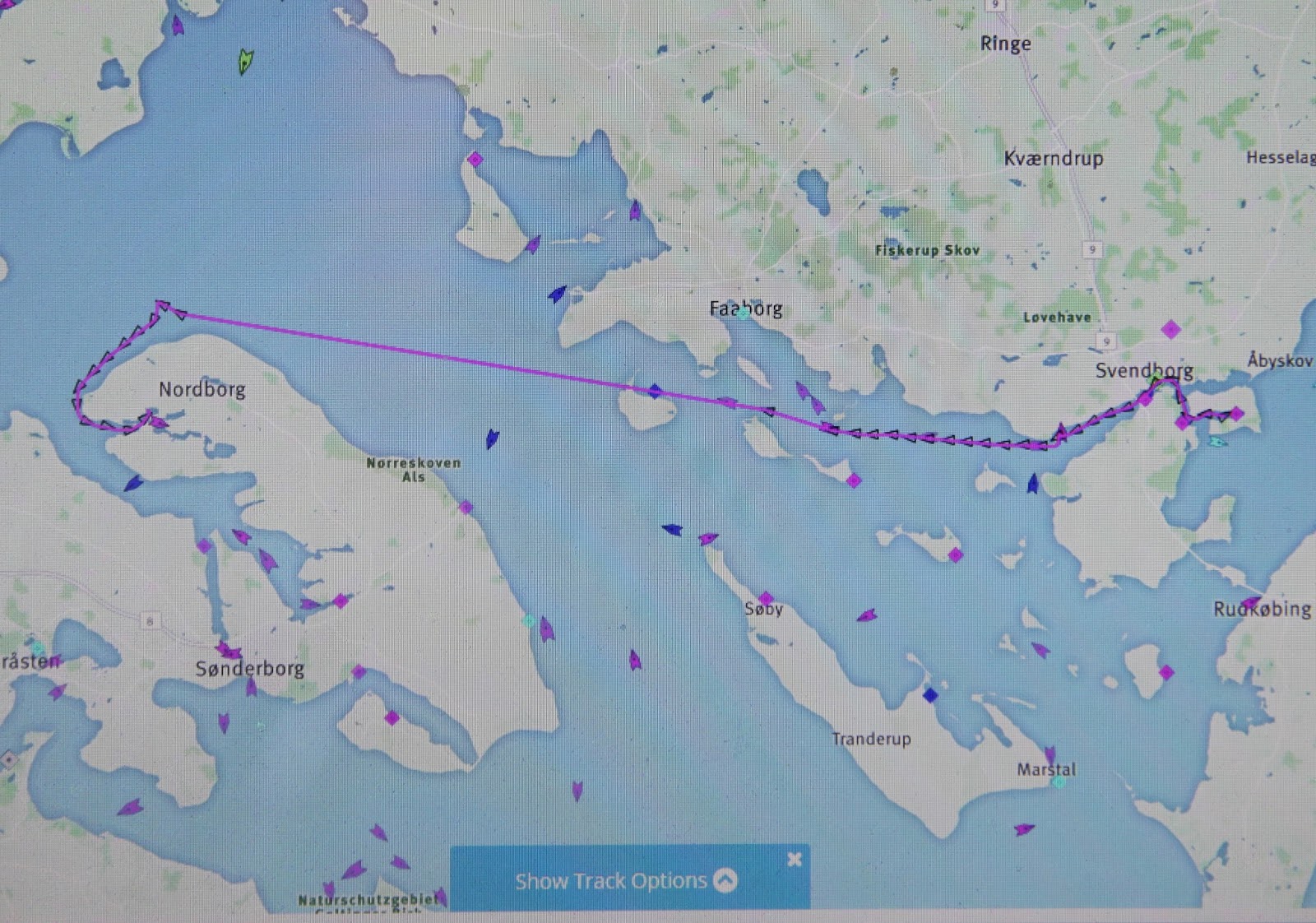Click the magenta diamond marker north of Svendborg
The height and width of the screenshot is (923, 1316).
click(x=1170, y=330)
